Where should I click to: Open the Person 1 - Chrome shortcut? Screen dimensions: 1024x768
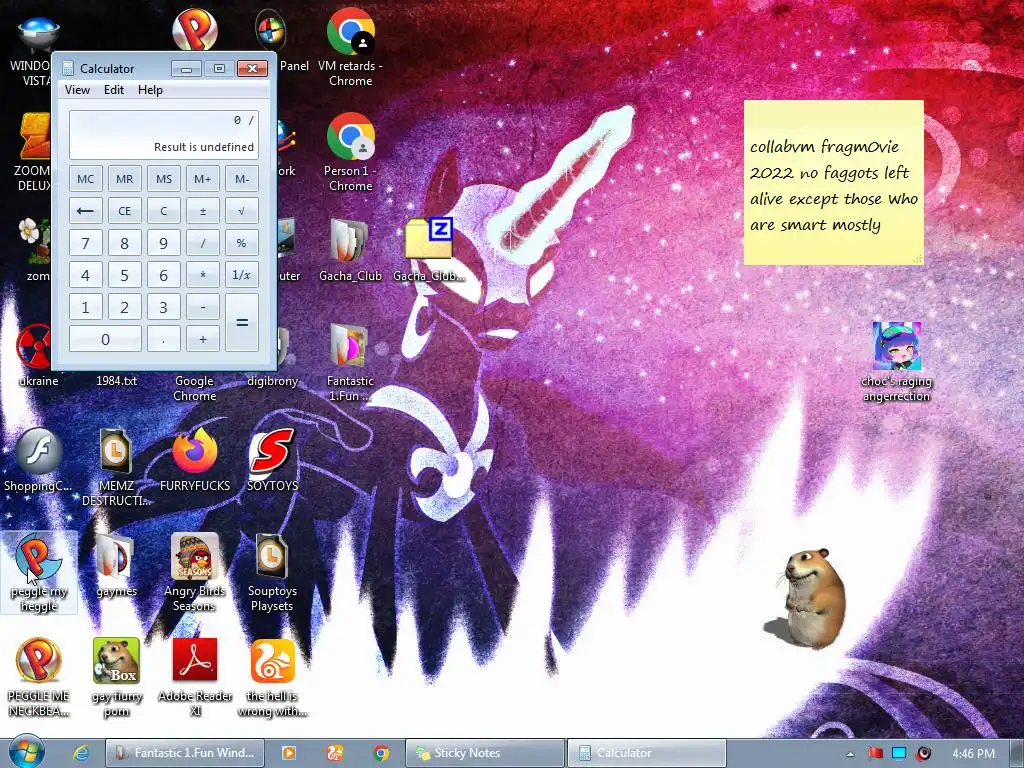click(x=351, y=153)
